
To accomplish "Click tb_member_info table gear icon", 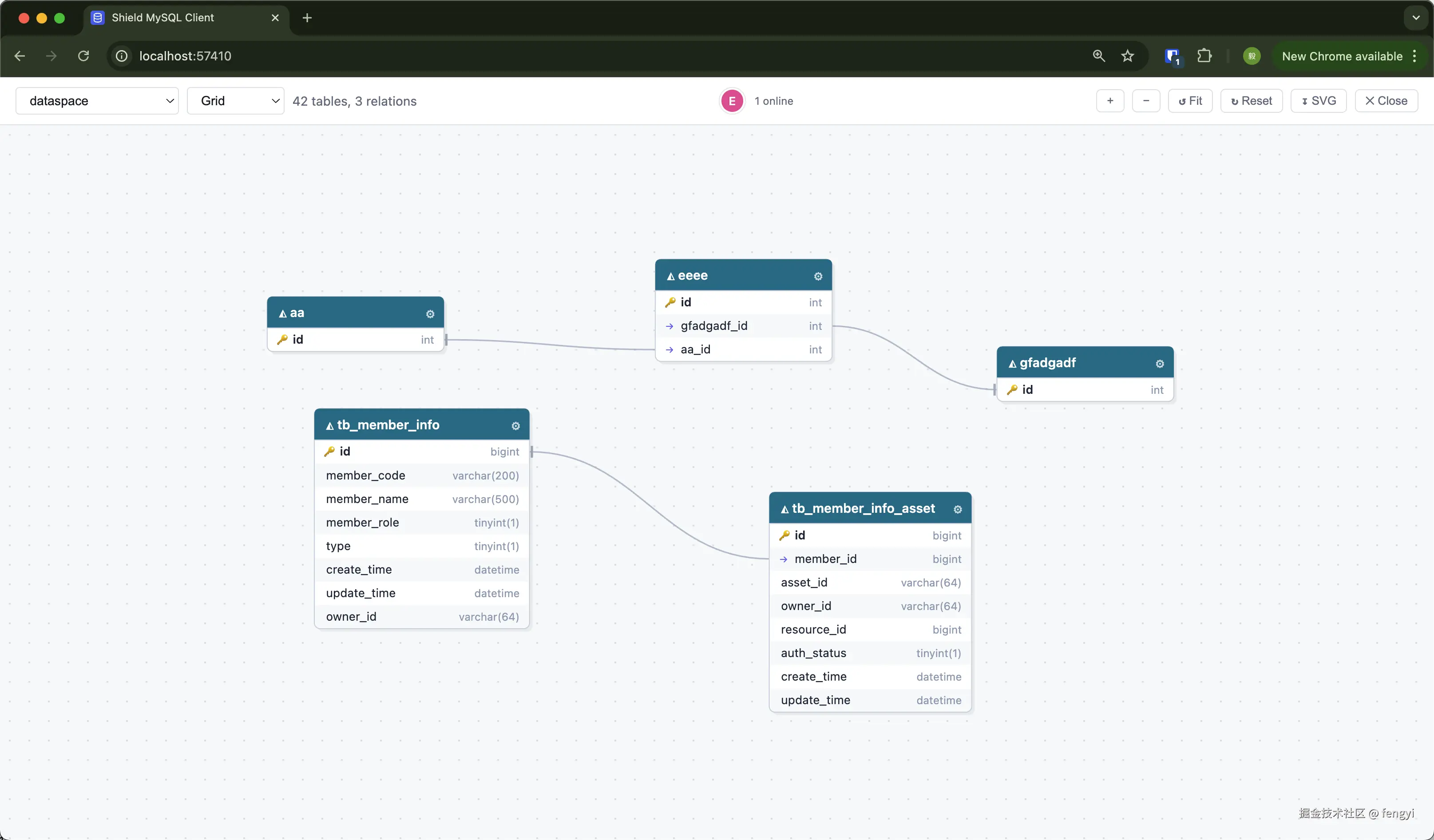I will [515, 426].
